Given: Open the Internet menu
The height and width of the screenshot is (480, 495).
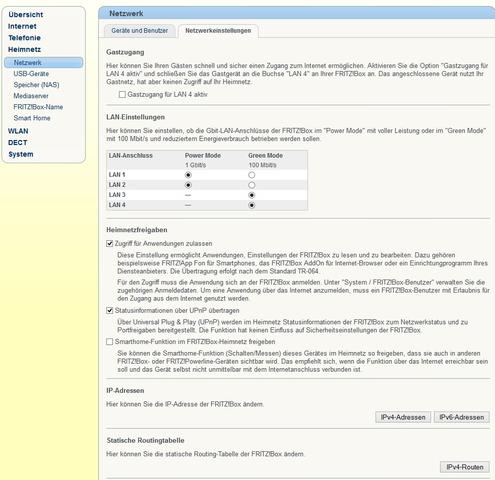Looking at the screenshot, I should pyautogui.click(x=22, y=26).
